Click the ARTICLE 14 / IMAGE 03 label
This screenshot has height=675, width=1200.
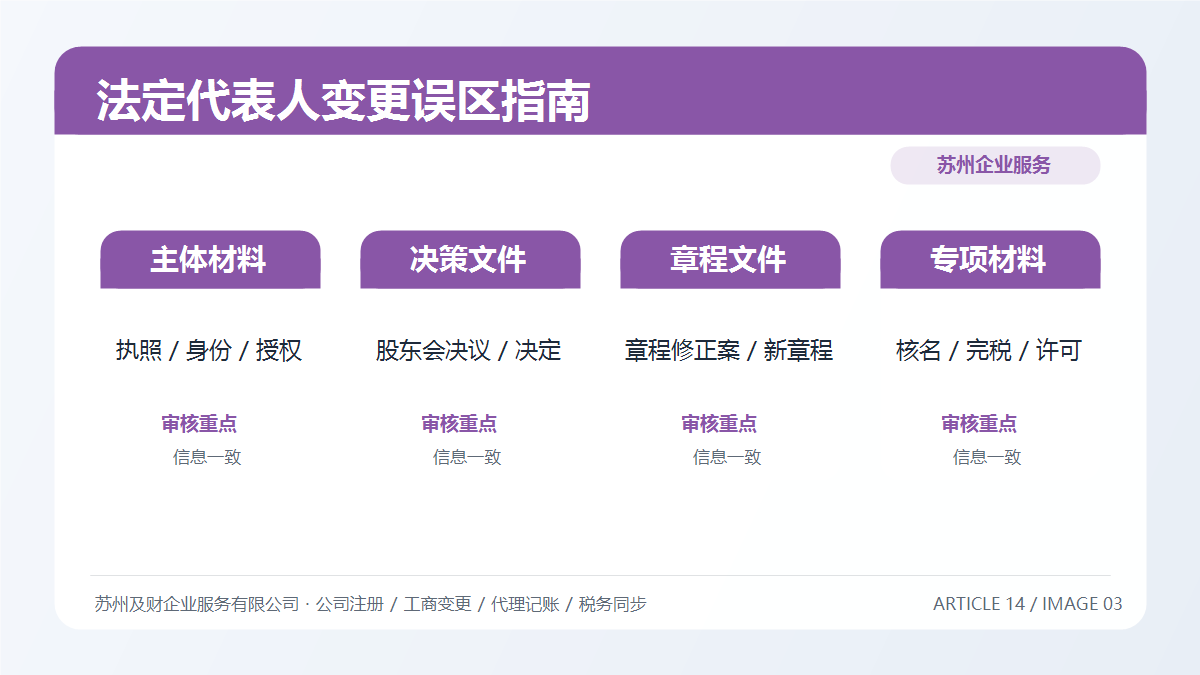(1028, 604)
